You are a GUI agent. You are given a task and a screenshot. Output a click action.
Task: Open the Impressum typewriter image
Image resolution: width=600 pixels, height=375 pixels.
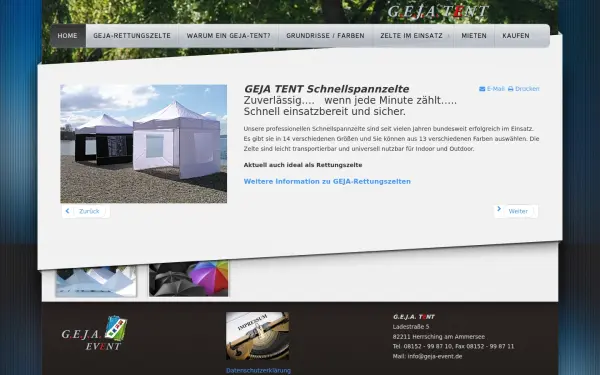click(x=258, y=336)
